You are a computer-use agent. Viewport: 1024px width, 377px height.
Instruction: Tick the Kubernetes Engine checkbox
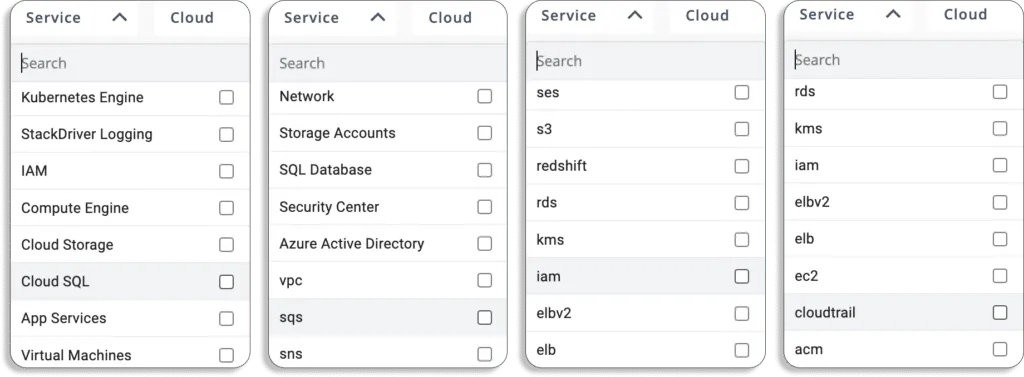pyautogui.click(x=226, y=97)
